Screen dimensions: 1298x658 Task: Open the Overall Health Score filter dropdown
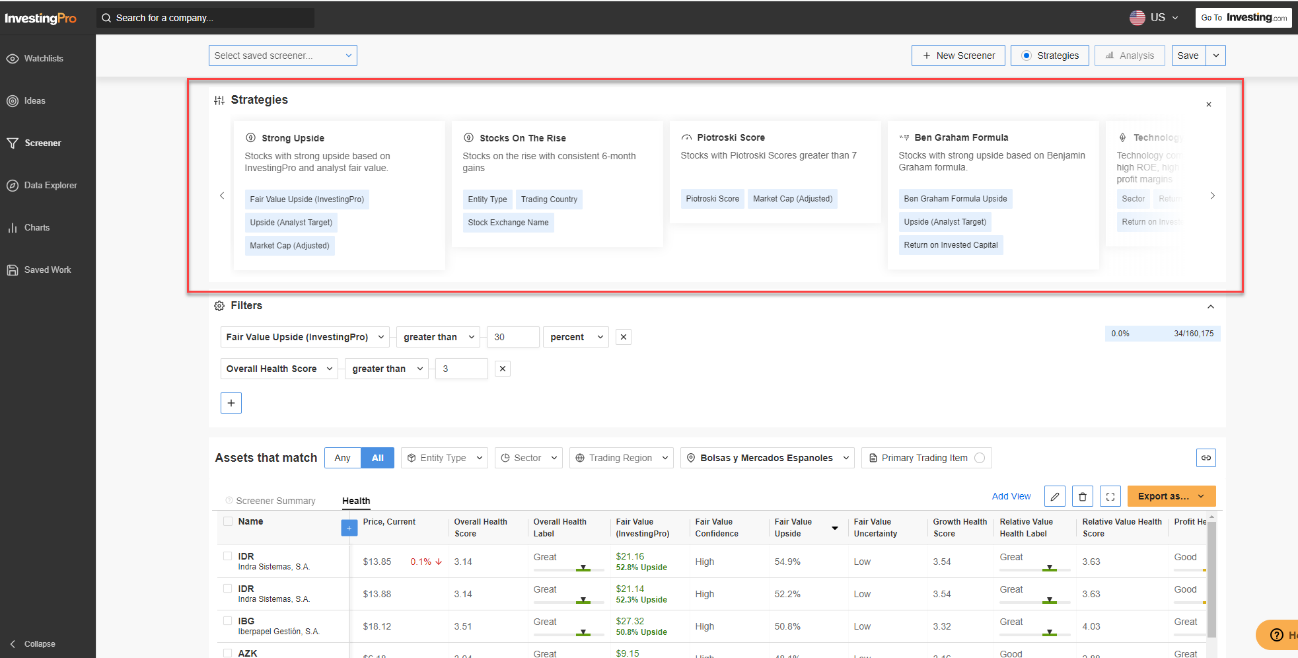tap(279, 369)
